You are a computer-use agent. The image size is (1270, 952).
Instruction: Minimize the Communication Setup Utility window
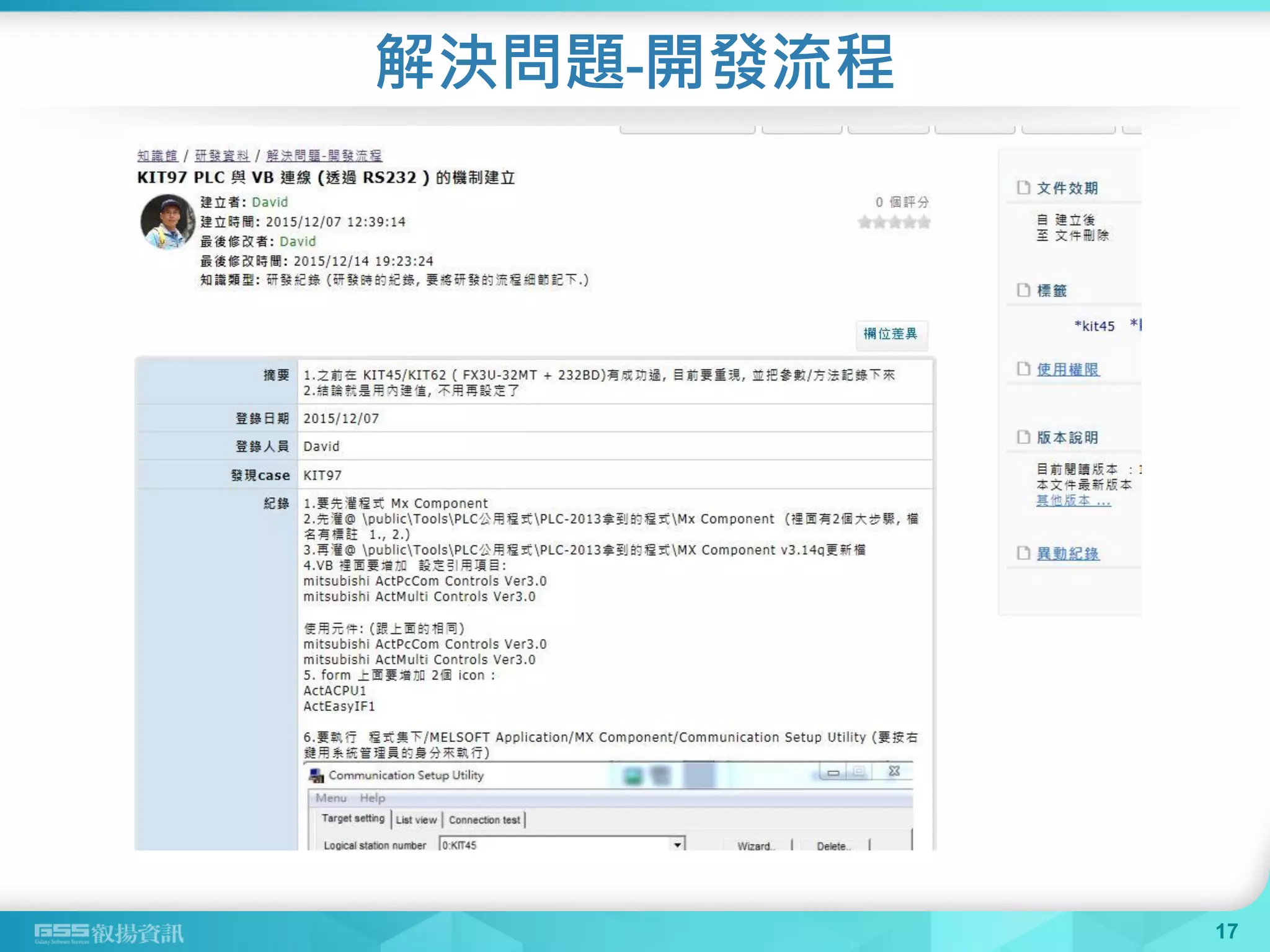click(x=833, y=772)
